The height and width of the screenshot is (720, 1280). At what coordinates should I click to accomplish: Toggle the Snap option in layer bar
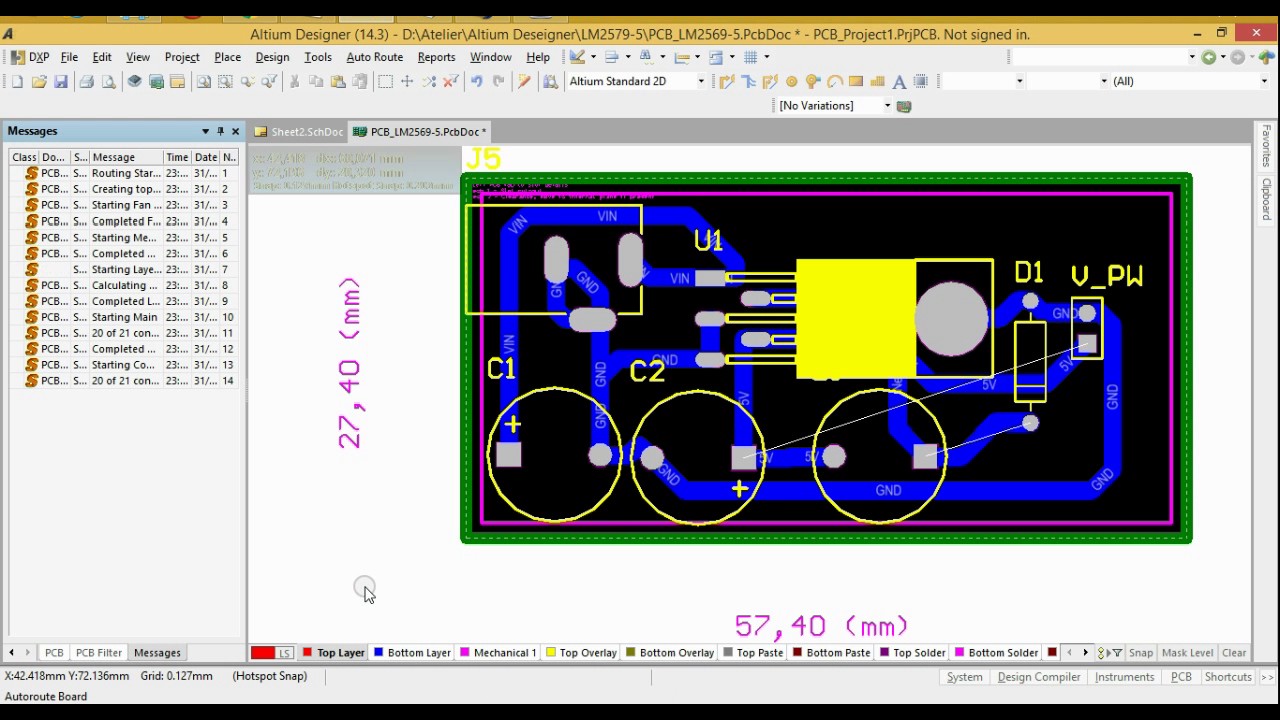coord(1141,653)
